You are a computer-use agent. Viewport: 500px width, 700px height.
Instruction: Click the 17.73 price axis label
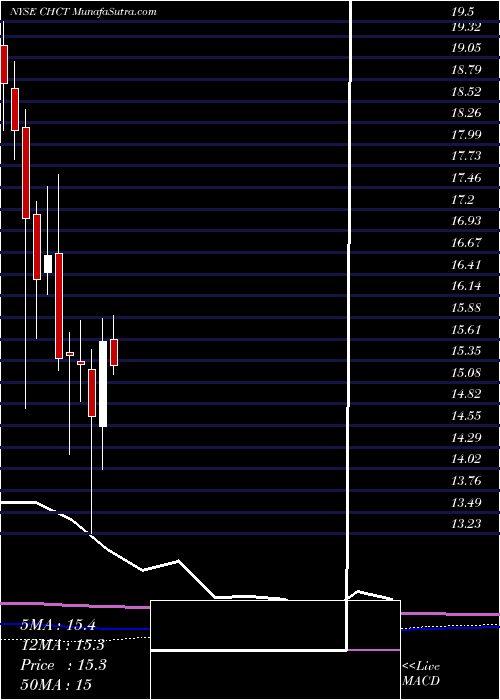466,156
